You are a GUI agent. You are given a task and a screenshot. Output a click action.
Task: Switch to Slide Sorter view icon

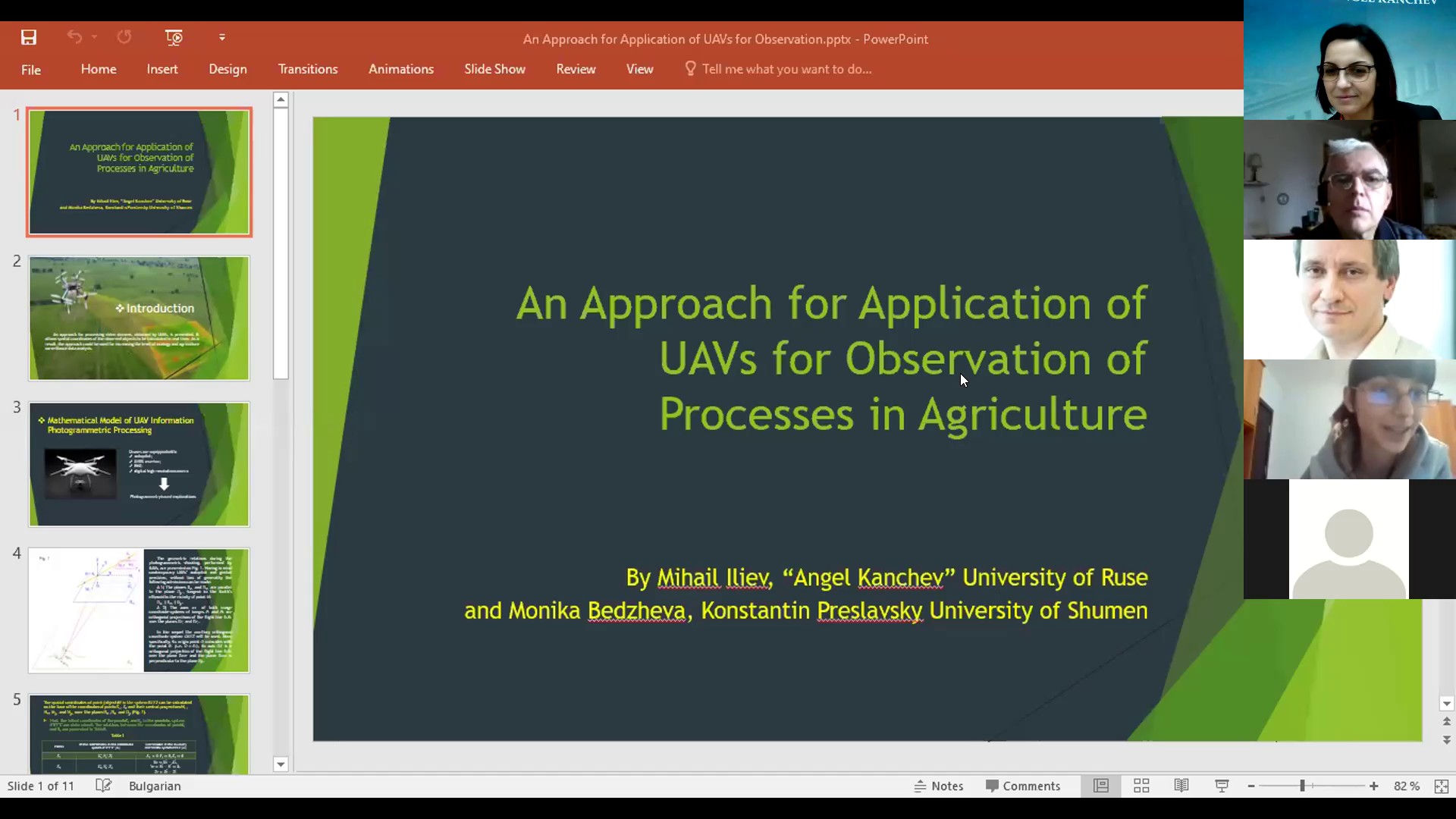[x=1141, y=786]
